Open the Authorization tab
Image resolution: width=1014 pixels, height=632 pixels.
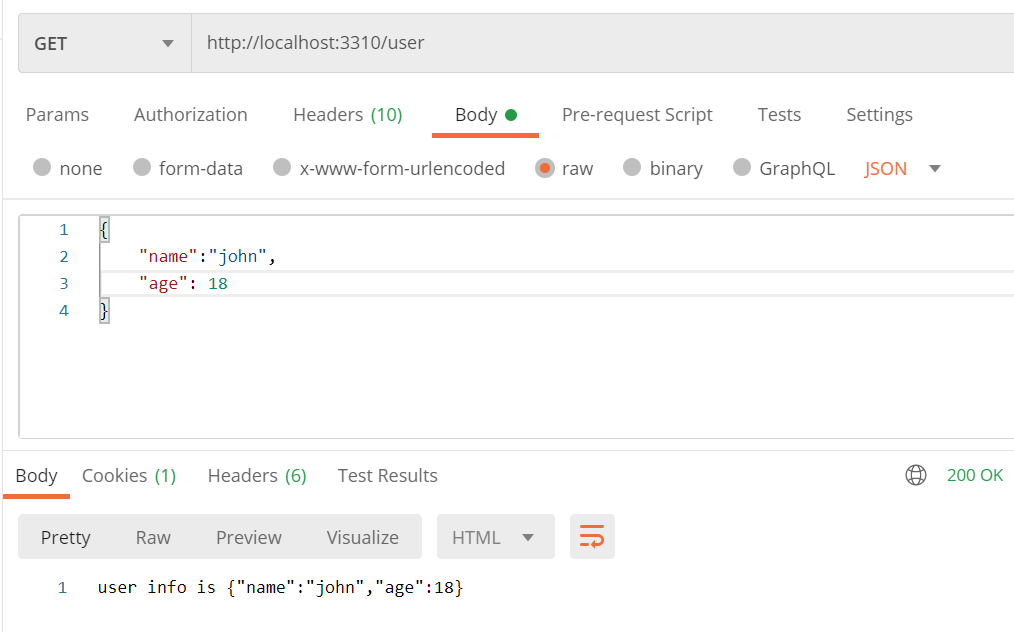(191, 115)
